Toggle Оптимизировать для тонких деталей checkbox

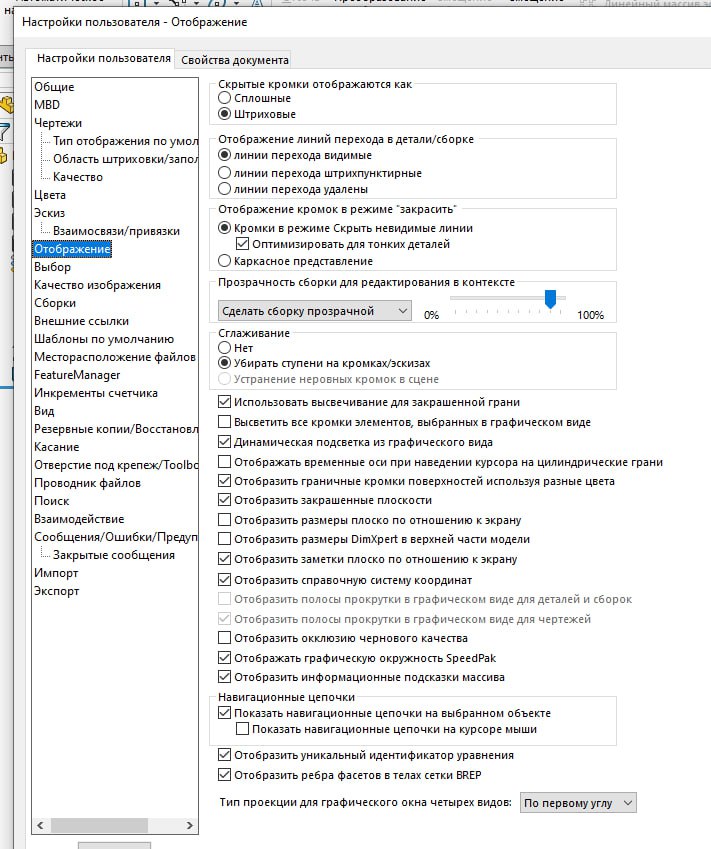(242, 244)
